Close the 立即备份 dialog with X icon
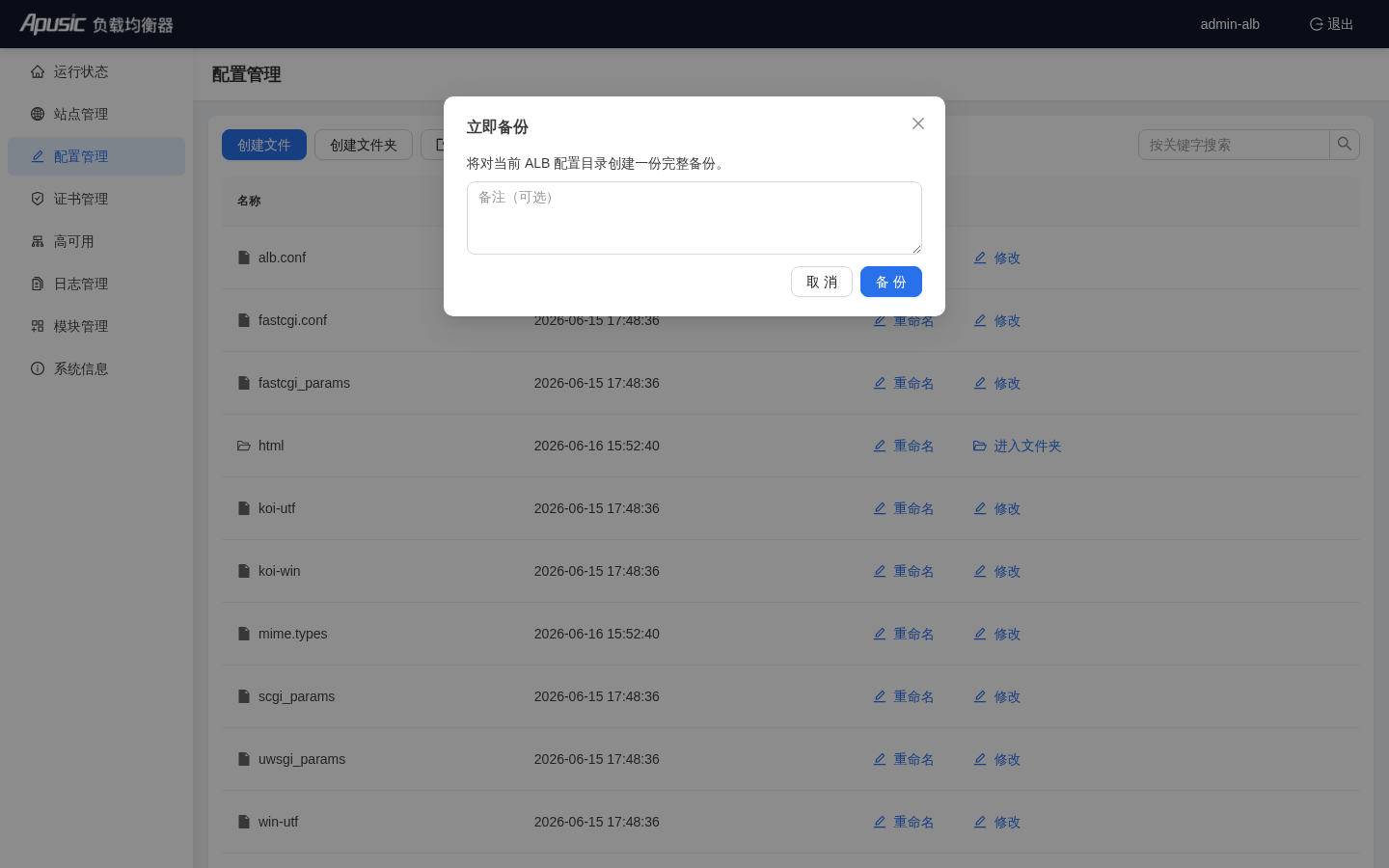This screenshot has height=868, width=1389. point(918,123)
